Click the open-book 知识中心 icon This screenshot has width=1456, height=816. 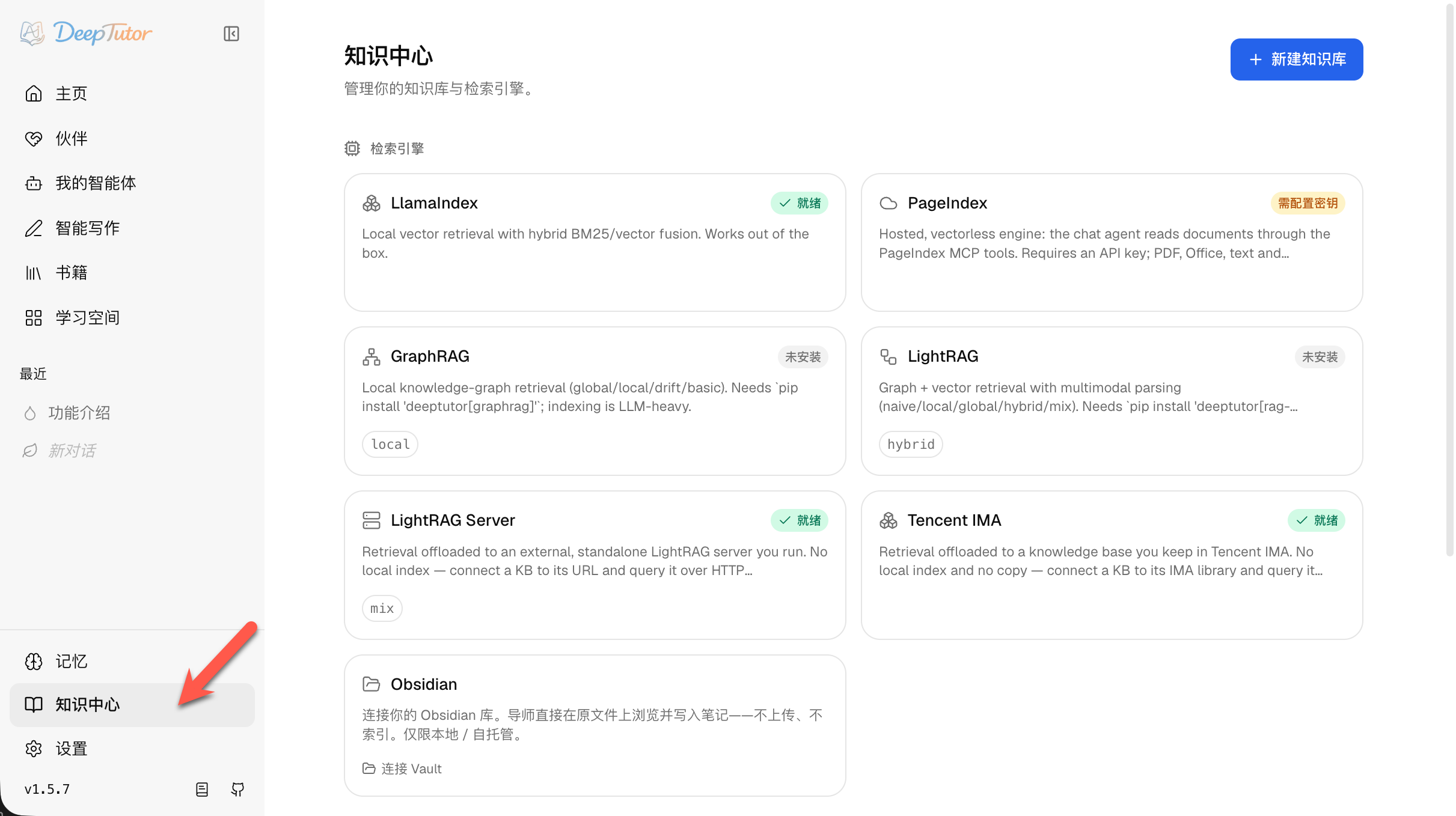[x=34, y=704]
